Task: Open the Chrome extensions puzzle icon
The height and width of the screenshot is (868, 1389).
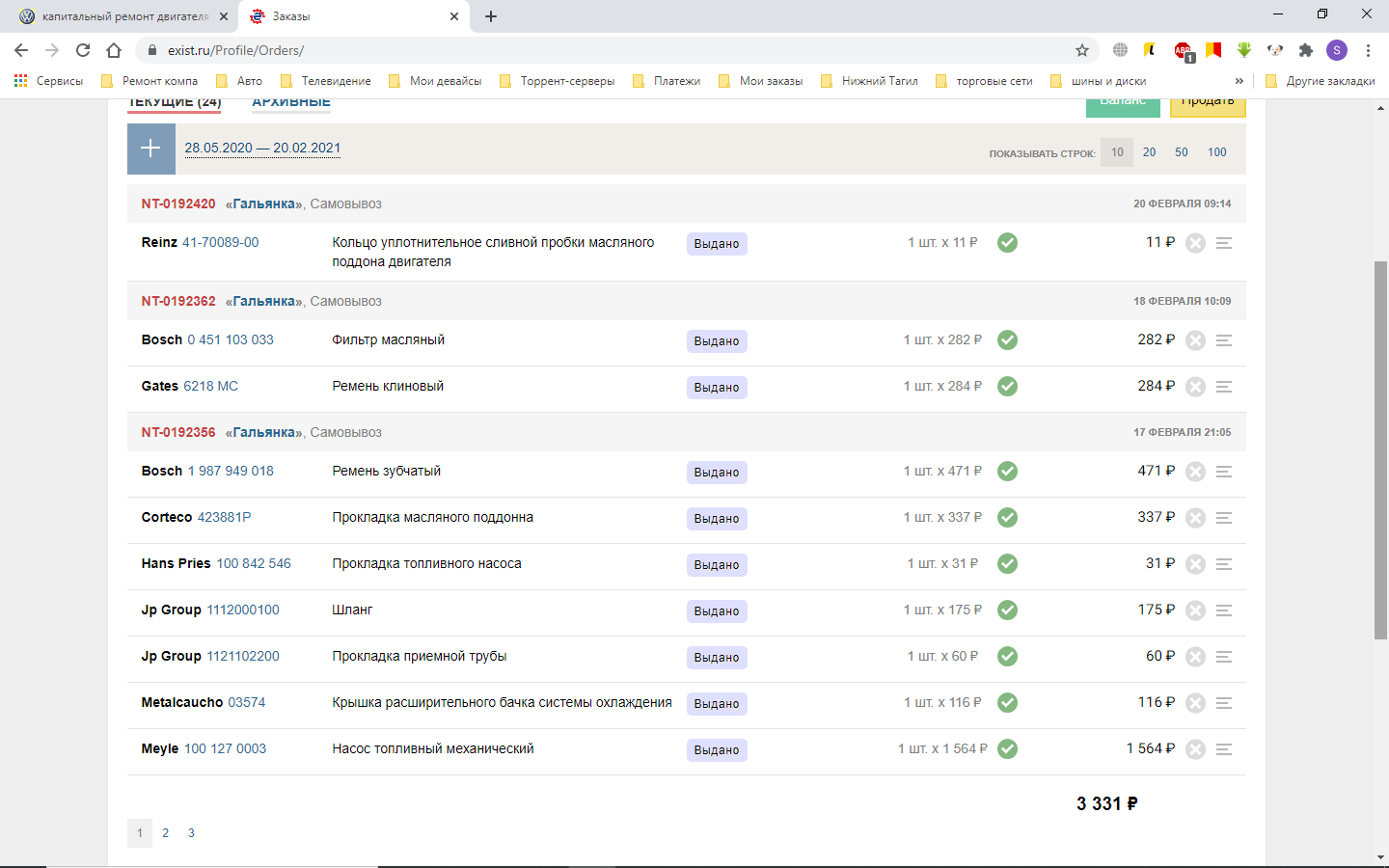Action: 1306,50
